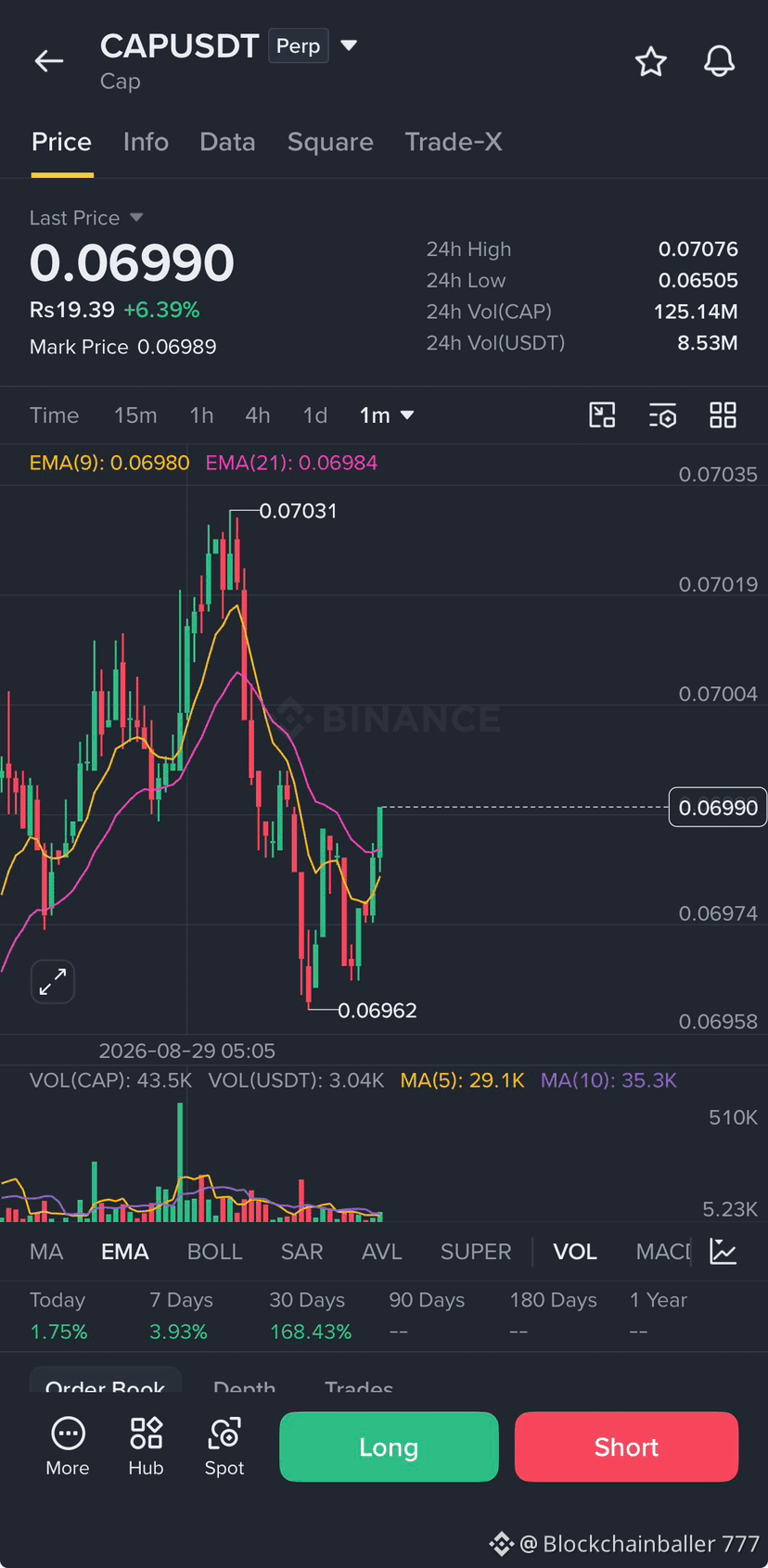Screen dimensions: 768x1568
Task: Toggle the SUPER indicator
Action: click(x=476, y=1252)
